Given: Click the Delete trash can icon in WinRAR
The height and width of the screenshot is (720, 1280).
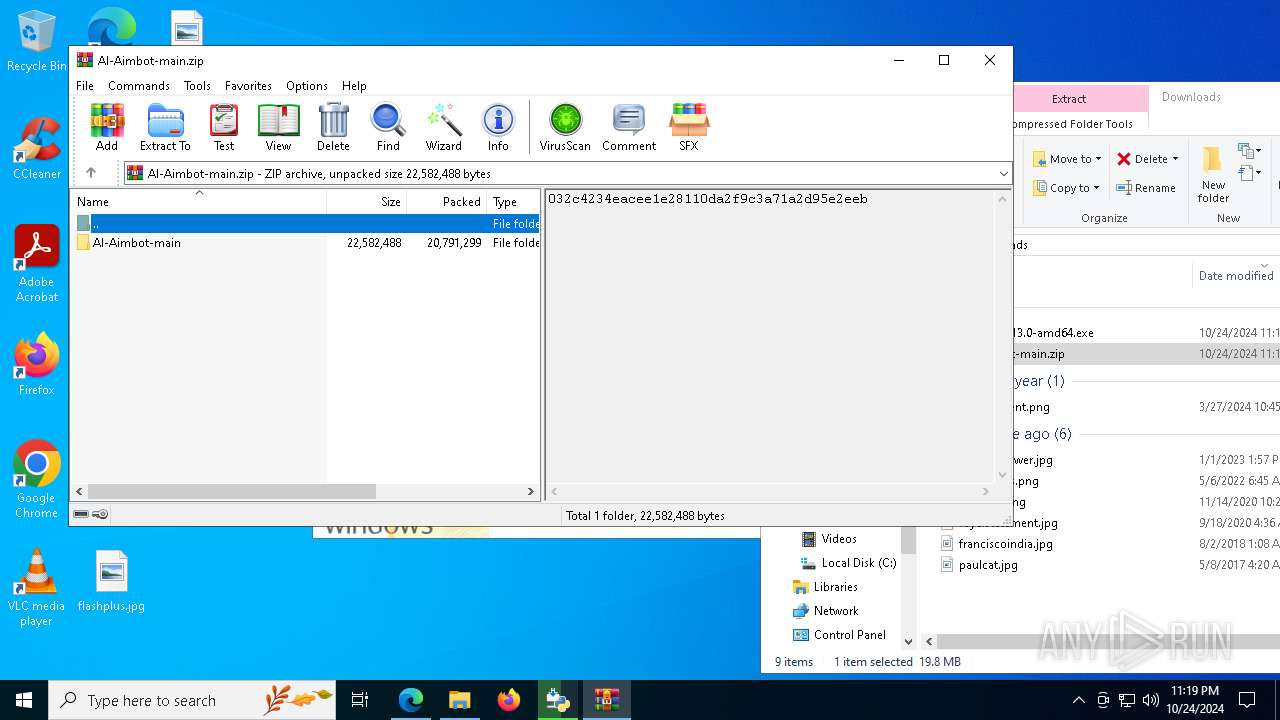Looking at the screenshot, I should click(x=333, y=127).
